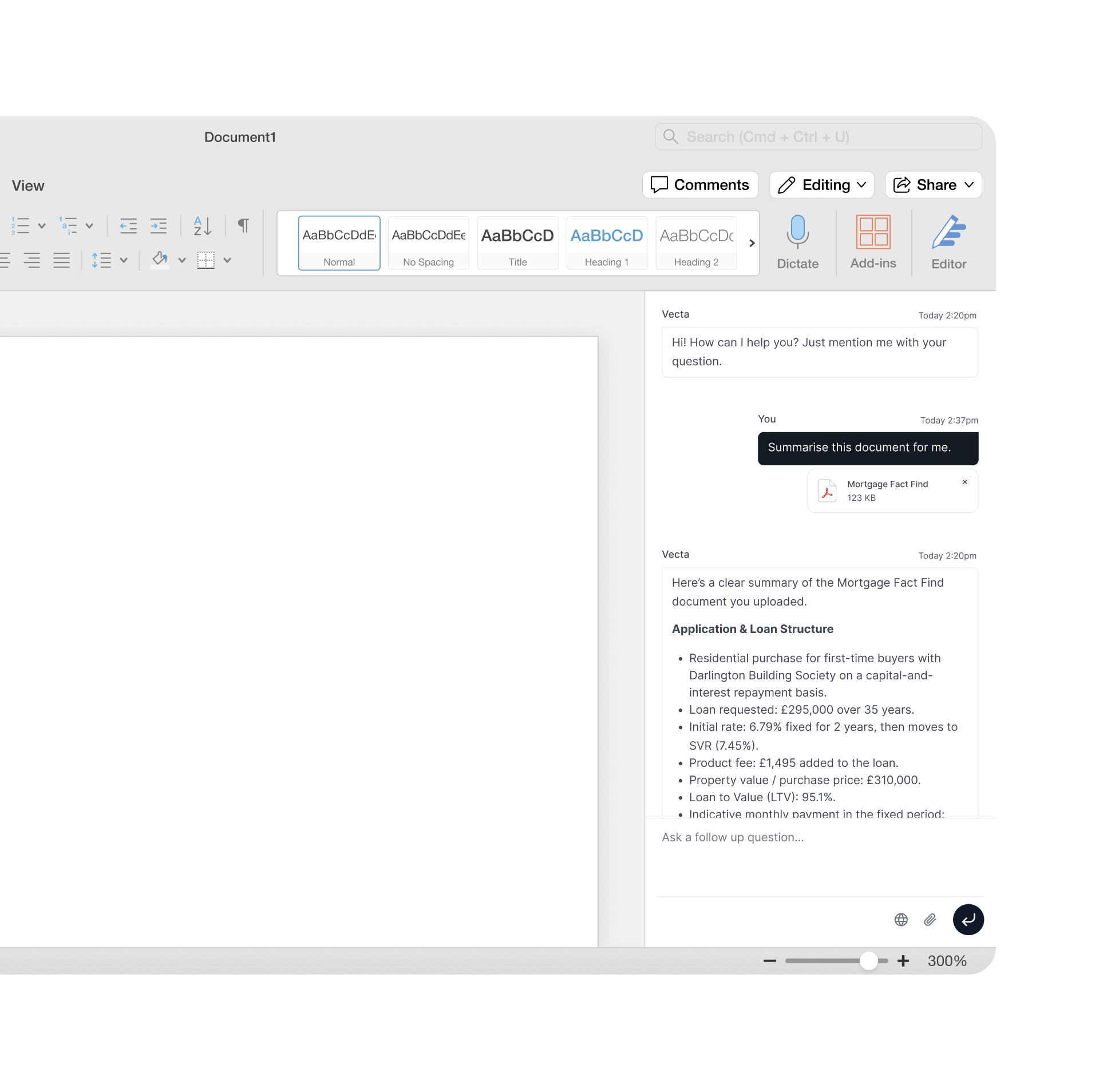
Task: Apply the Heading 1 style
Action: pyautogui.click(x=607, y=243)
